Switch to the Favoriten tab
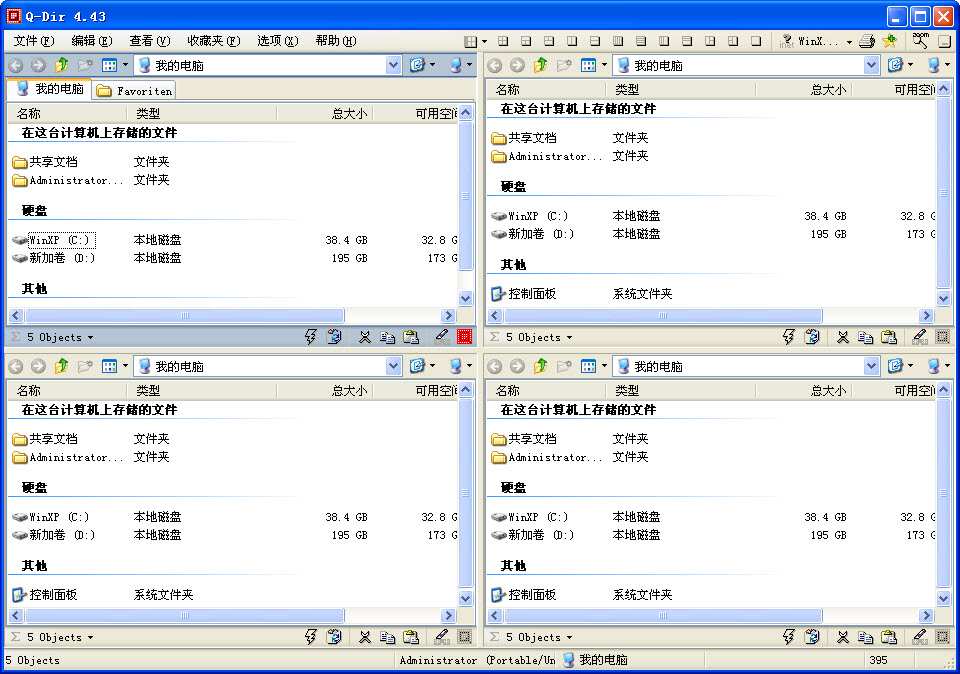 point(134,91)
